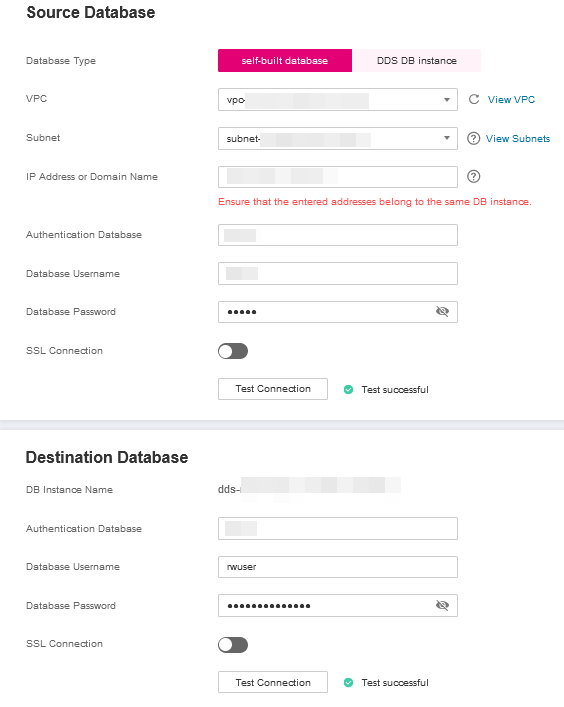Click the Database Type label
This screenshot has height=707, width=564.
(x=61, y=61)
